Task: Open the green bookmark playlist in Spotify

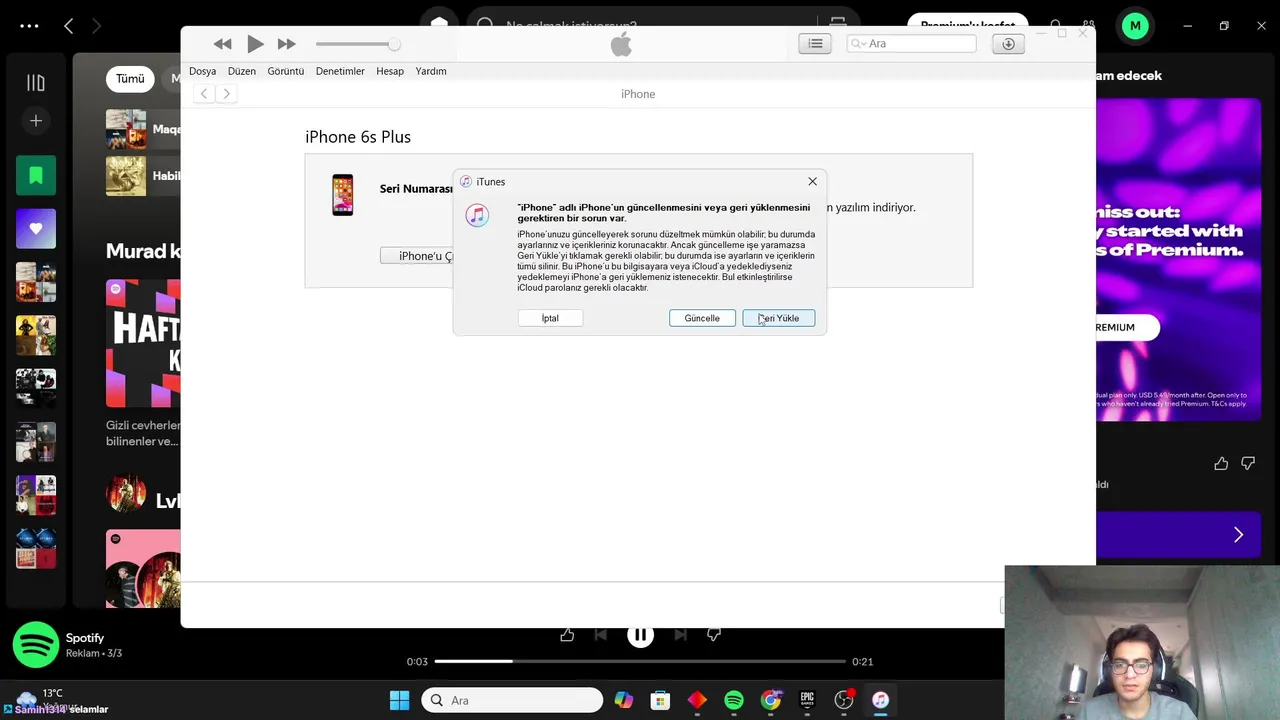Action: click(x=36, y=175)
